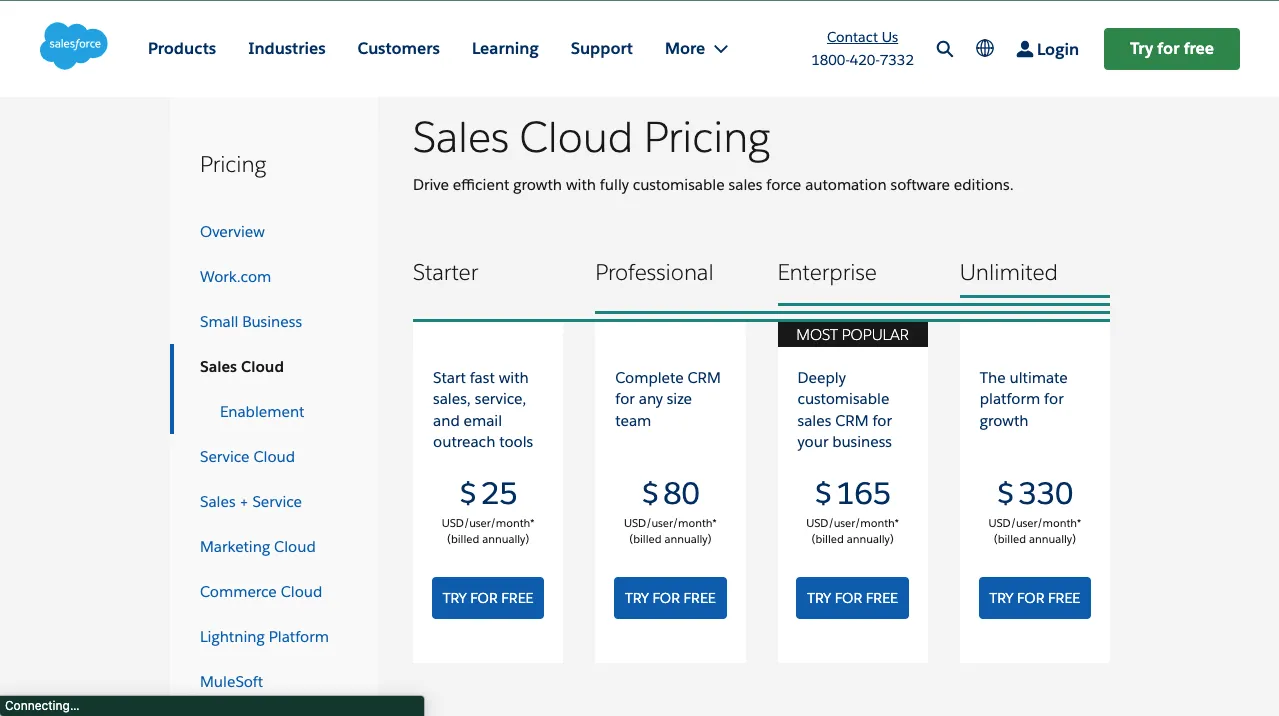Click the 'Drive efficient growth' subtitle text

[x=713, y=185]
